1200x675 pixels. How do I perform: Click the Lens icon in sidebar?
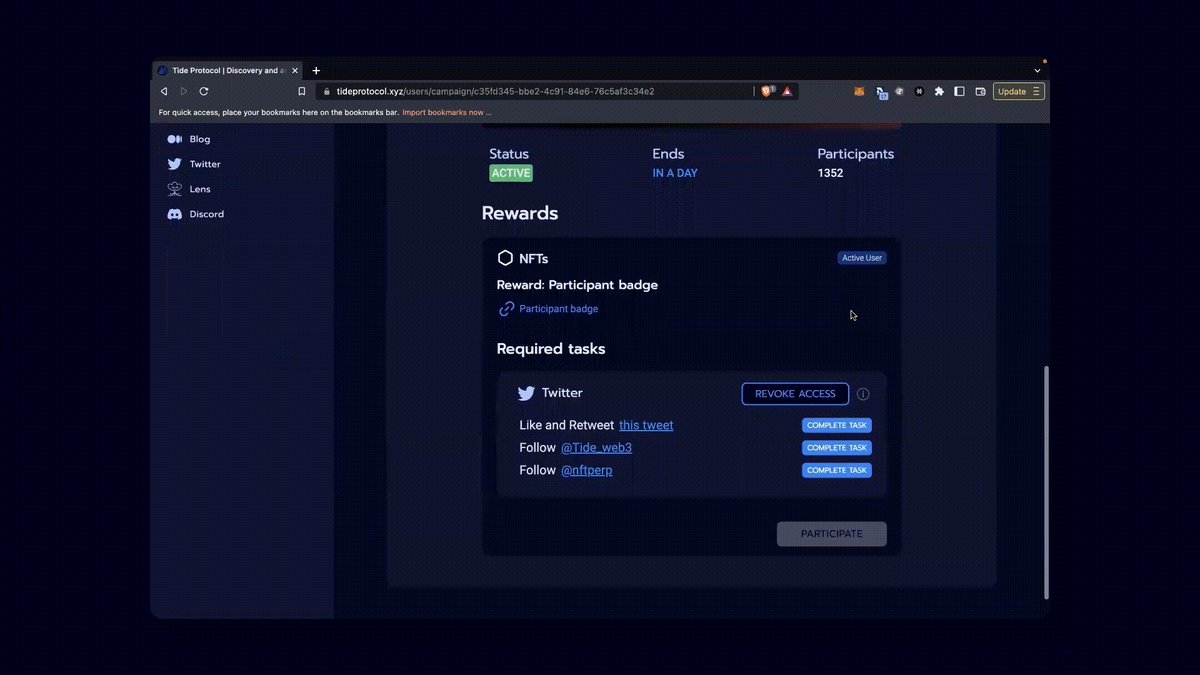174,189
